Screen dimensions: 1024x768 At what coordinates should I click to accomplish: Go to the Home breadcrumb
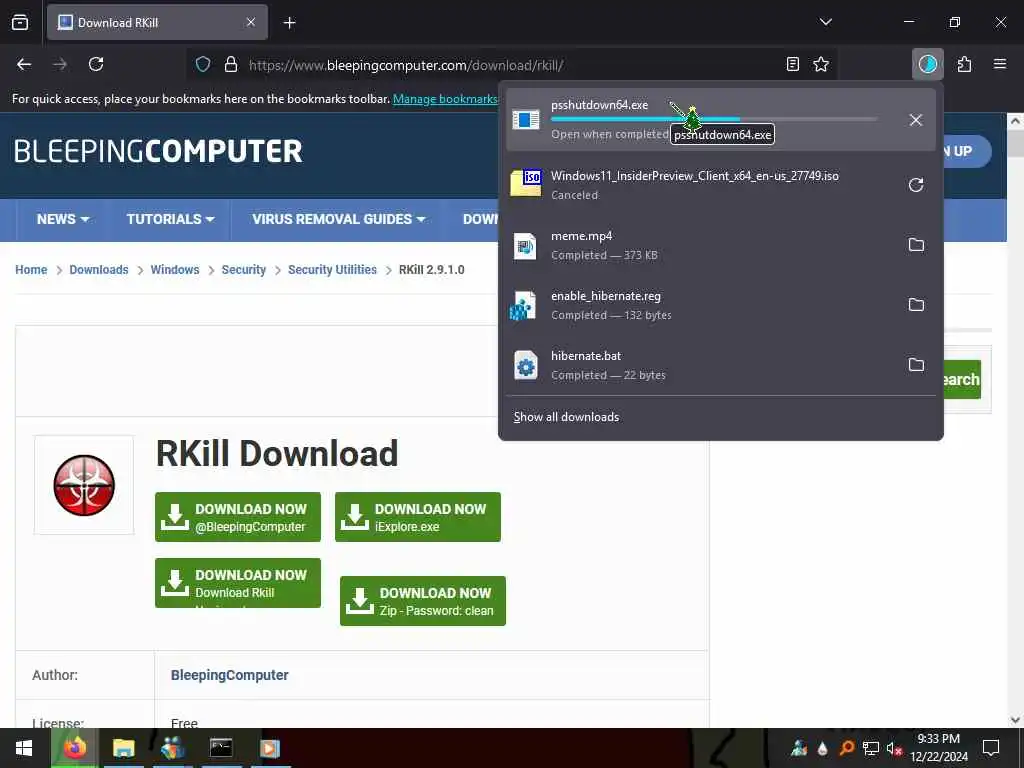pos(31,270)
